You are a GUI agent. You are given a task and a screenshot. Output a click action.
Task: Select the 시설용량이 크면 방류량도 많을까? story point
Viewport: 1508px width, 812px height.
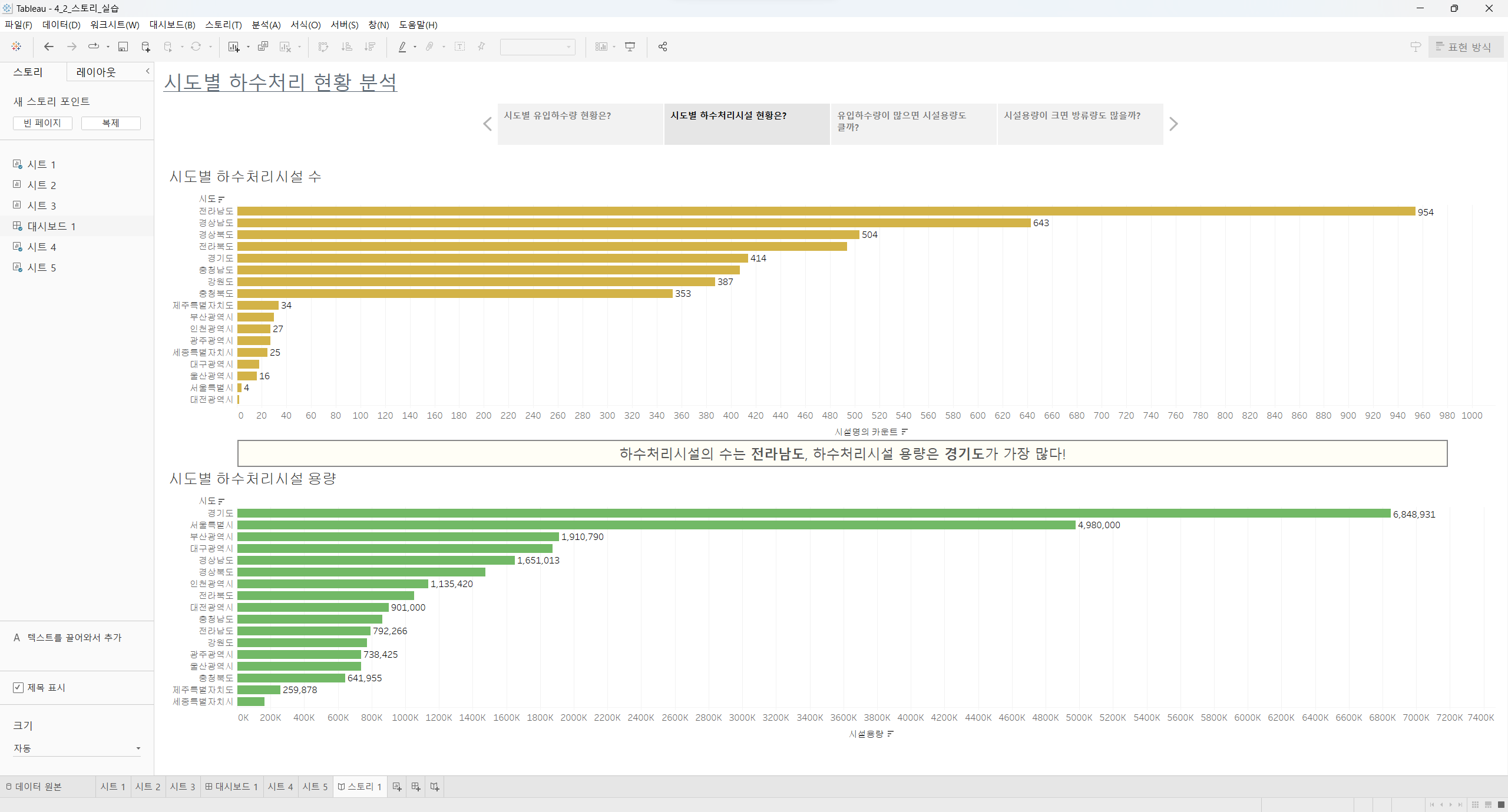point(1080,124)
